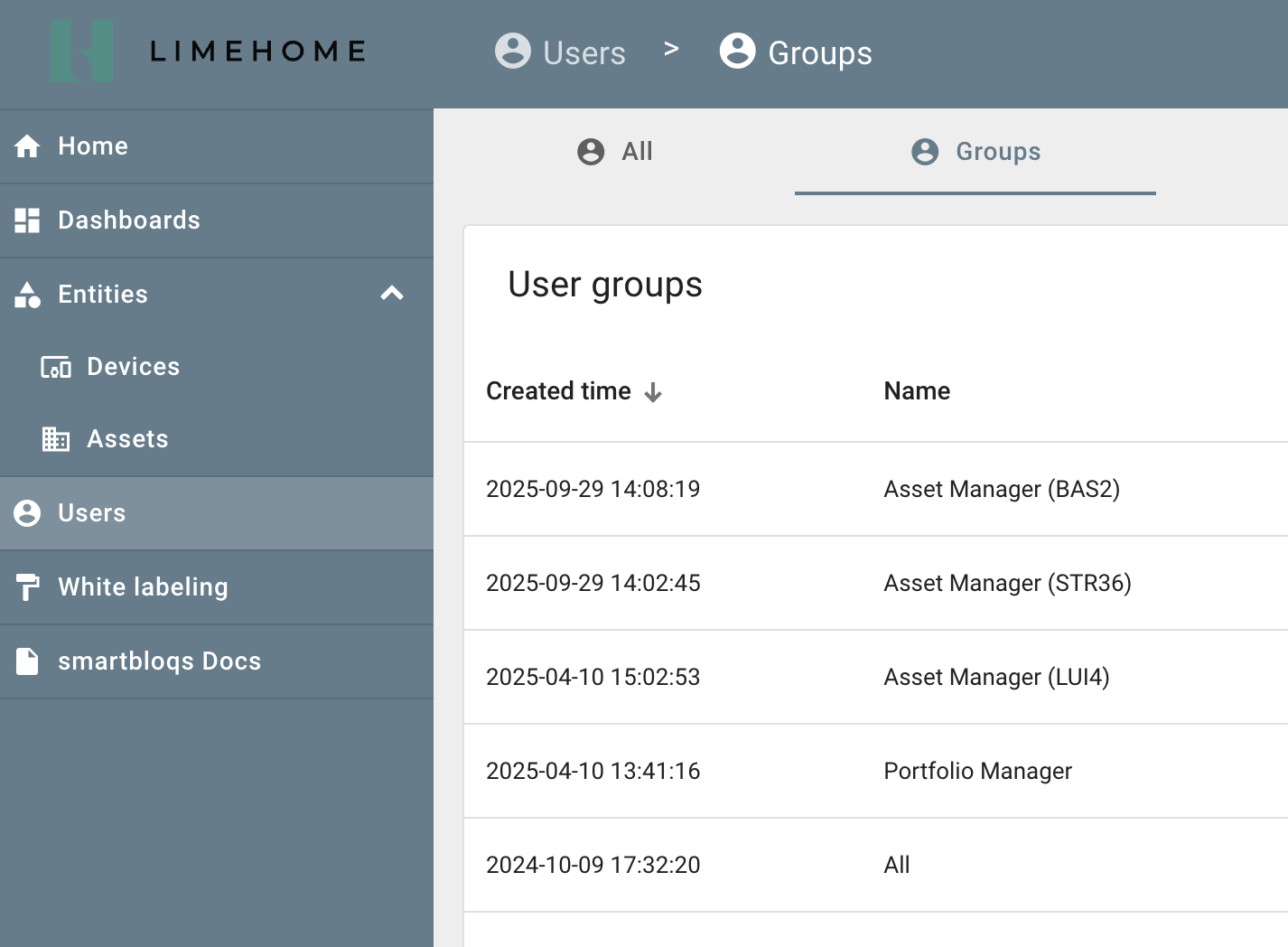
Task: Click the White labeling paint roller icon
Action: coord(27,587)
